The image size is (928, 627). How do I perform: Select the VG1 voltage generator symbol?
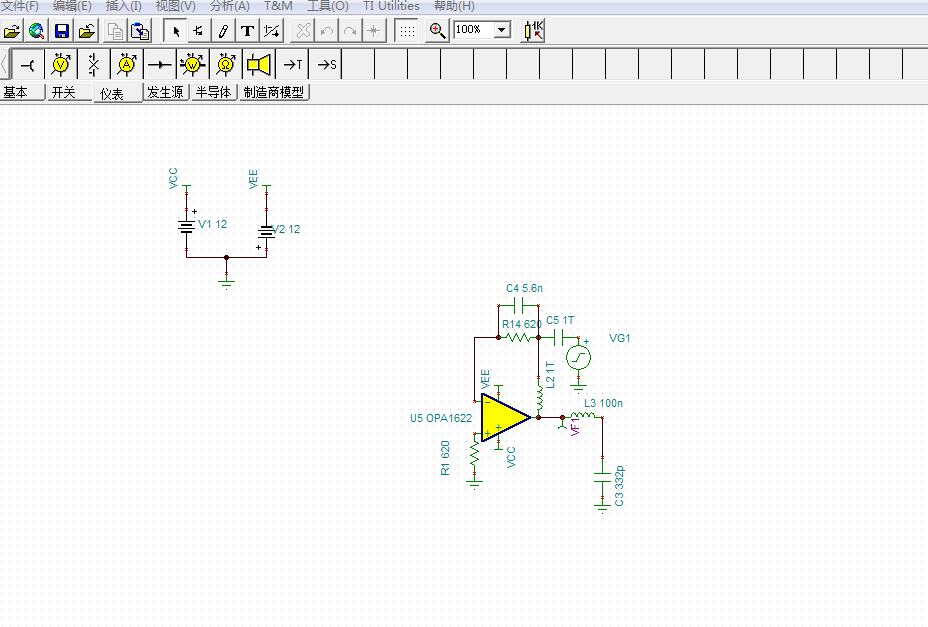[578, 357]
